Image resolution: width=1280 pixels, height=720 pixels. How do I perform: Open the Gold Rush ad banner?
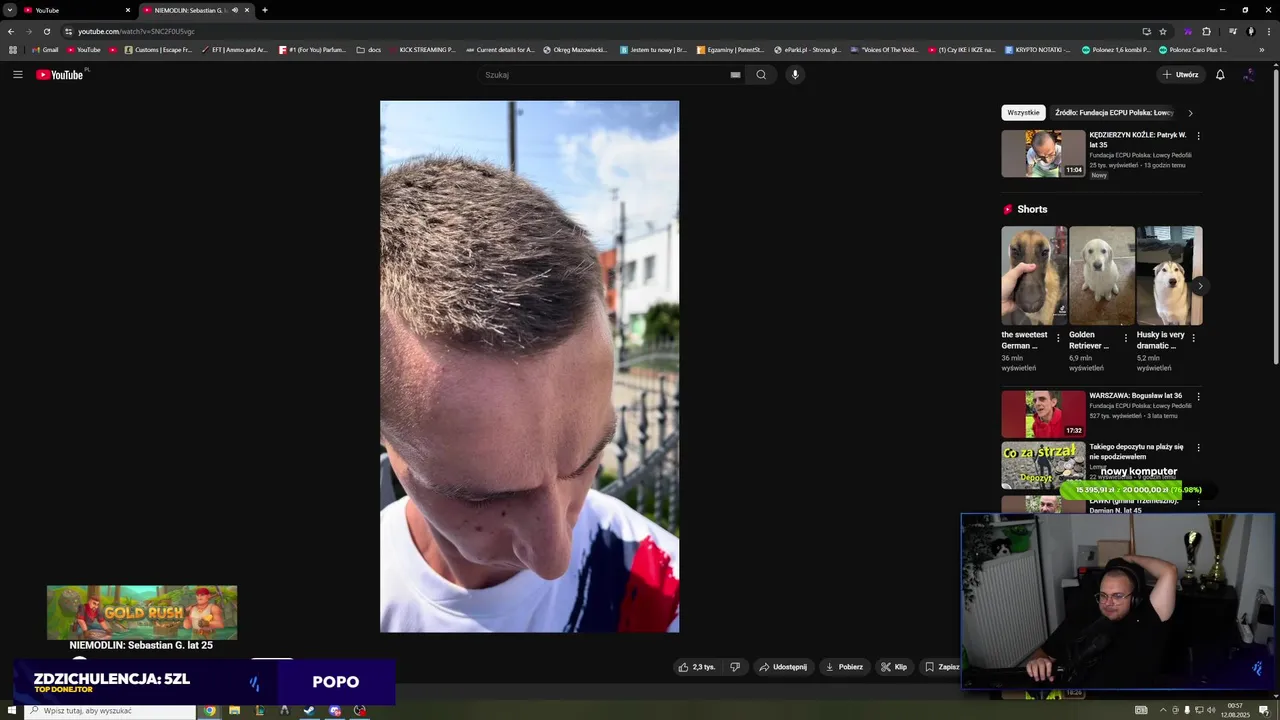[142, 612]
